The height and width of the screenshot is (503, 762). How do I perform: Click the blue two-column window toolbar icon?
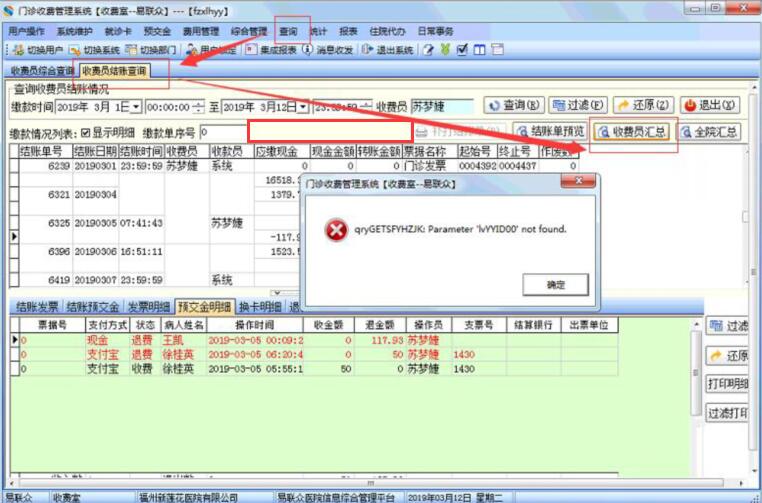pyautogui.click(x=479, y=50)
